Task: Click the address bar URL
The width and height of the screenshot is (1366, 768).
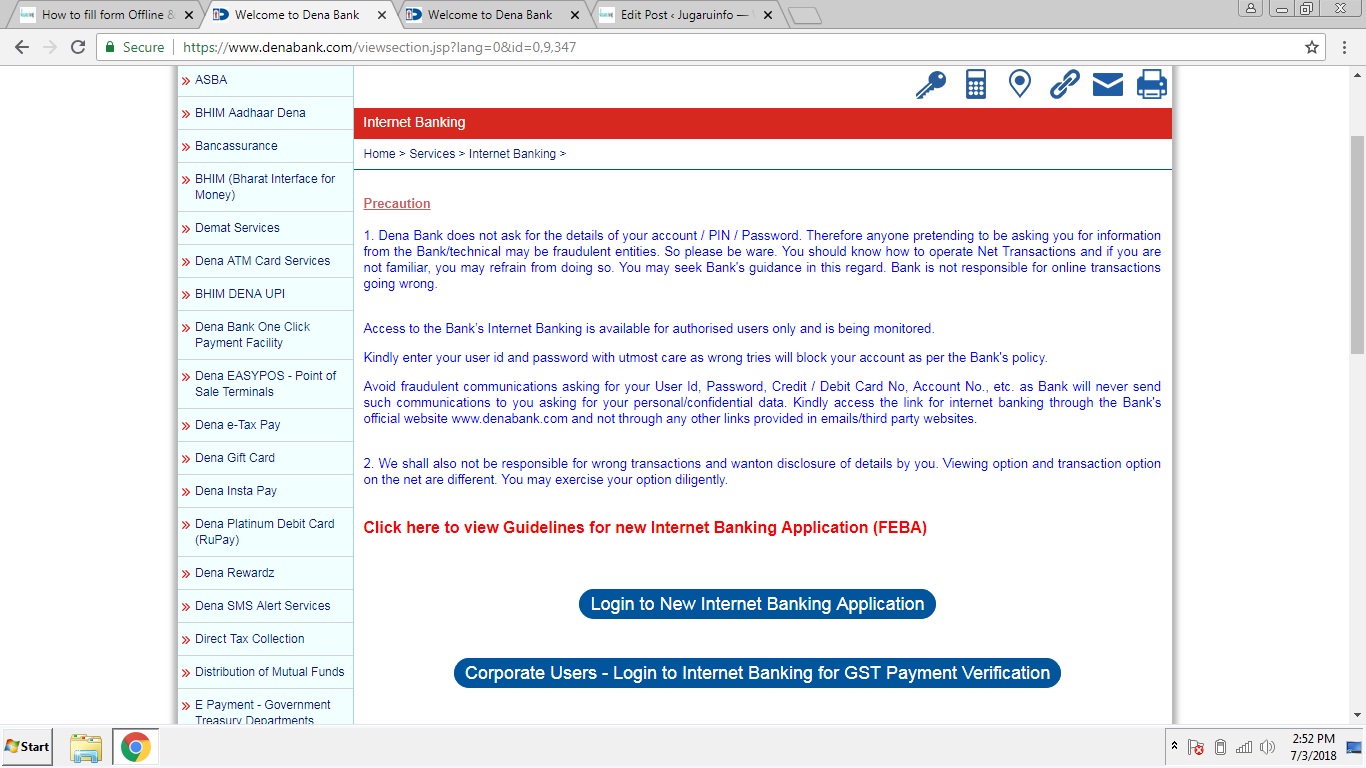Action: pos(379,47)
